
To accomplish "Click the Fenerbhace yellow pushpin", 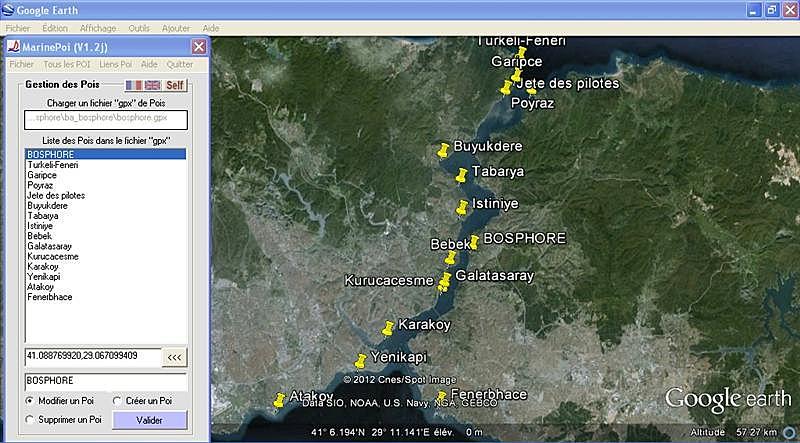I will [441, 396].
